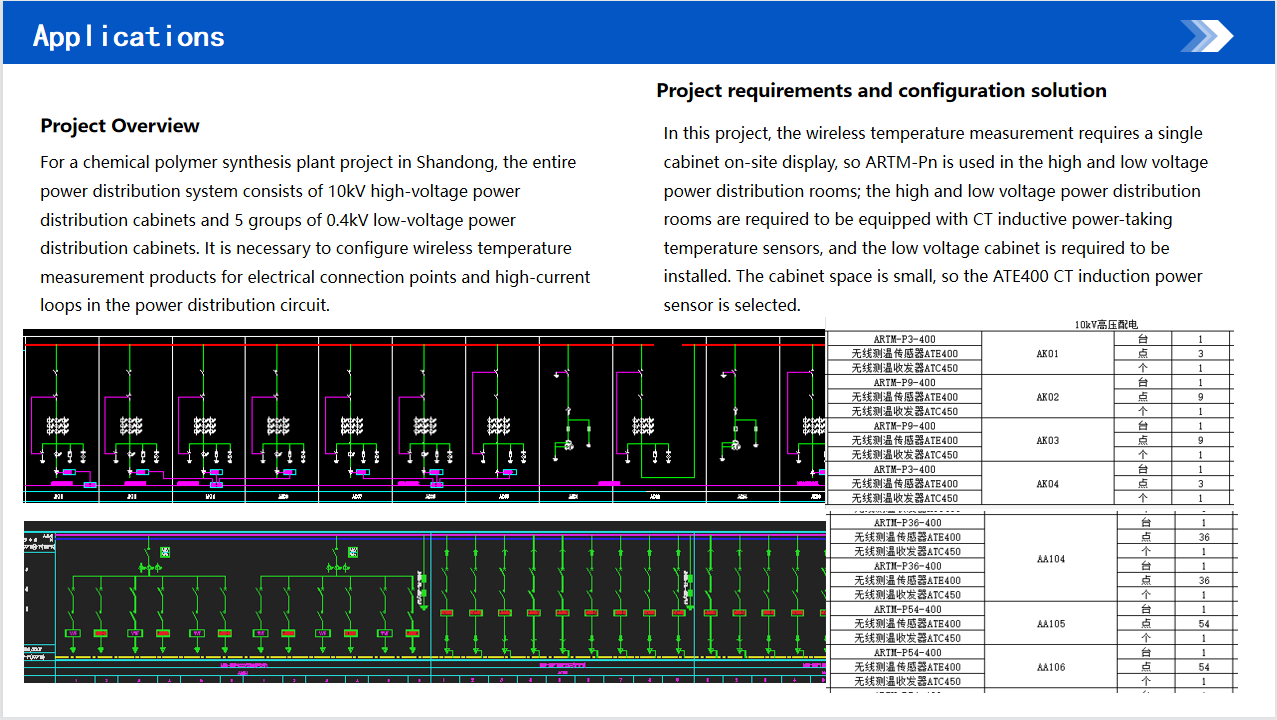
Task: Click 无线测温收发器ATC450 in the AA105 group
Action: (x=907, y=638)
